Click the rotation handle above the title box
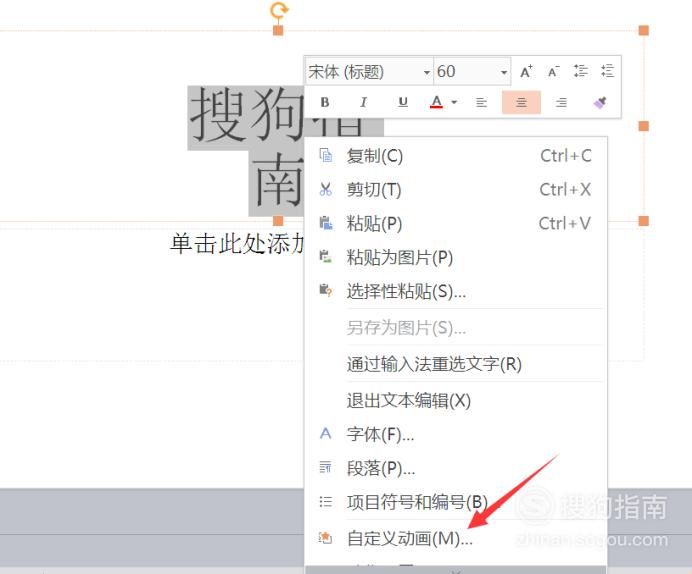 click(x=279, y=10)
